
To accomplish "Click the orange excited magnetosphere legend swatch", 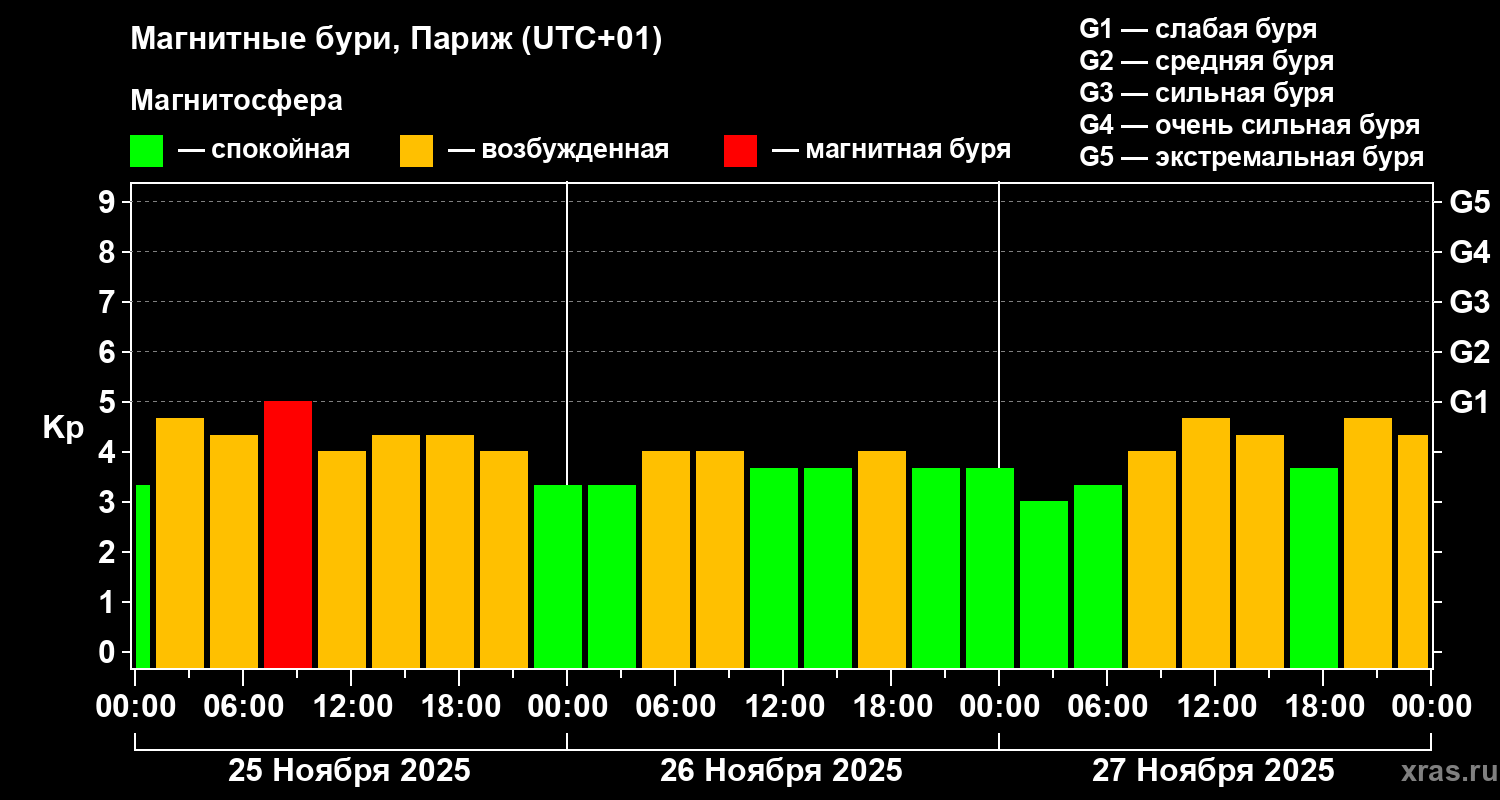I will click(x=416, y=150).
